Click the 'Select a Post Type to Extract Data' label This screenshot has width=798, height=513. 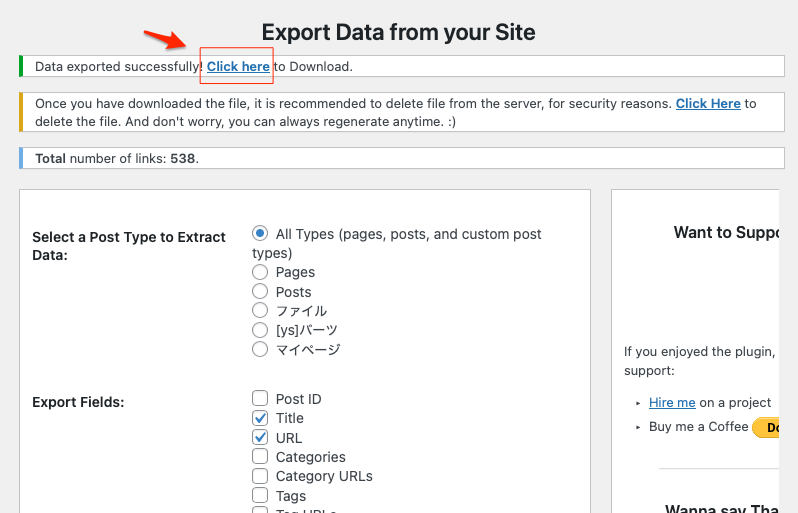point(129,246)
